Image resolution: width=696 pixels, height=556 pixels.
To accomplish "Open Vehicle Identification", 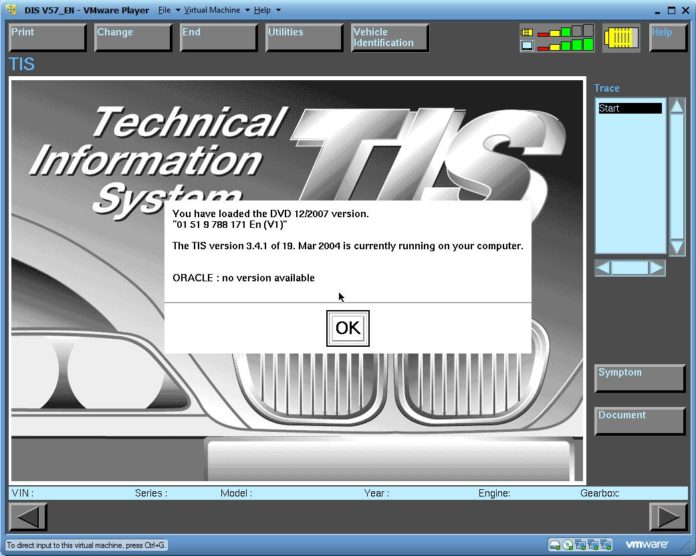I will coord(390,38).
